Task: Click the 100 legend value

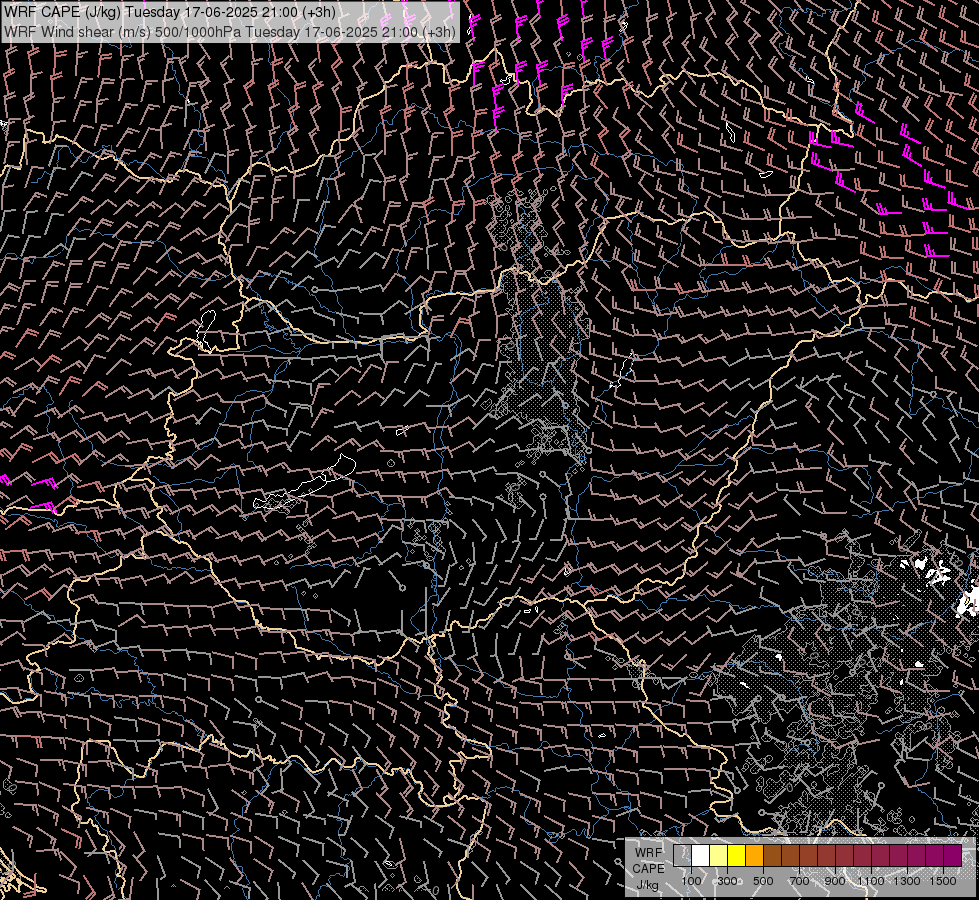Action: [691, 881]
